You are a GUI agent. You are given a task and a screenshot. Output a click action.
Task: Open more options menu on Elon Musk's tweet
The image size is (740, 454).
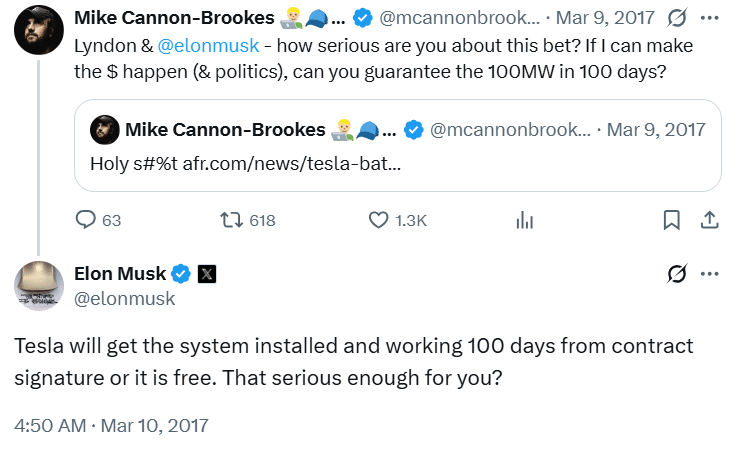pyautogui.click(x=709, y=273)
